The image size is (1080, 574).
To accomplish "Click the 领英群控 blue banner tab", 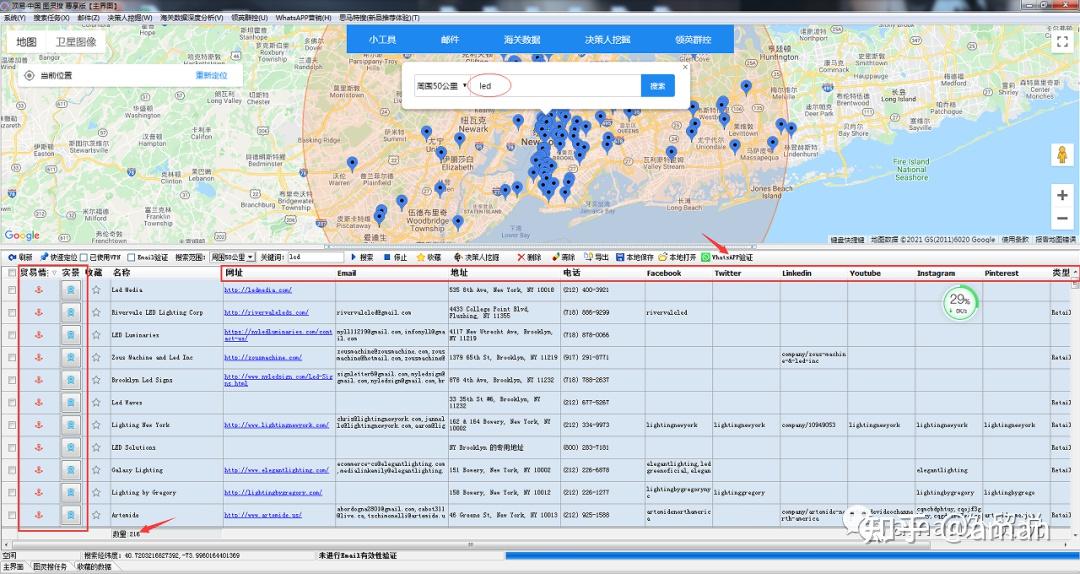I will click(693, 39).
